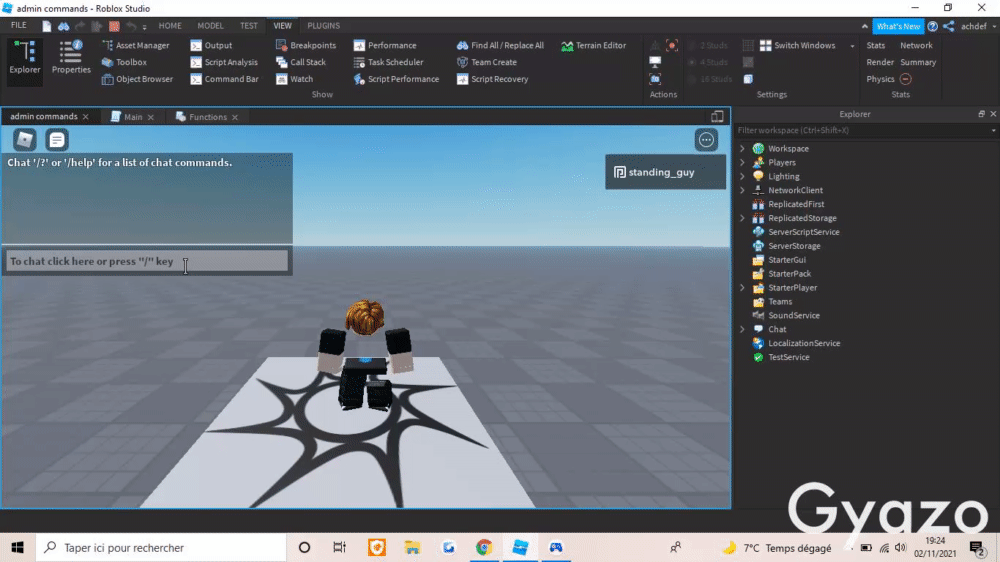
Task: Click the Windows Start button
Action: click(x=17, y=547)
